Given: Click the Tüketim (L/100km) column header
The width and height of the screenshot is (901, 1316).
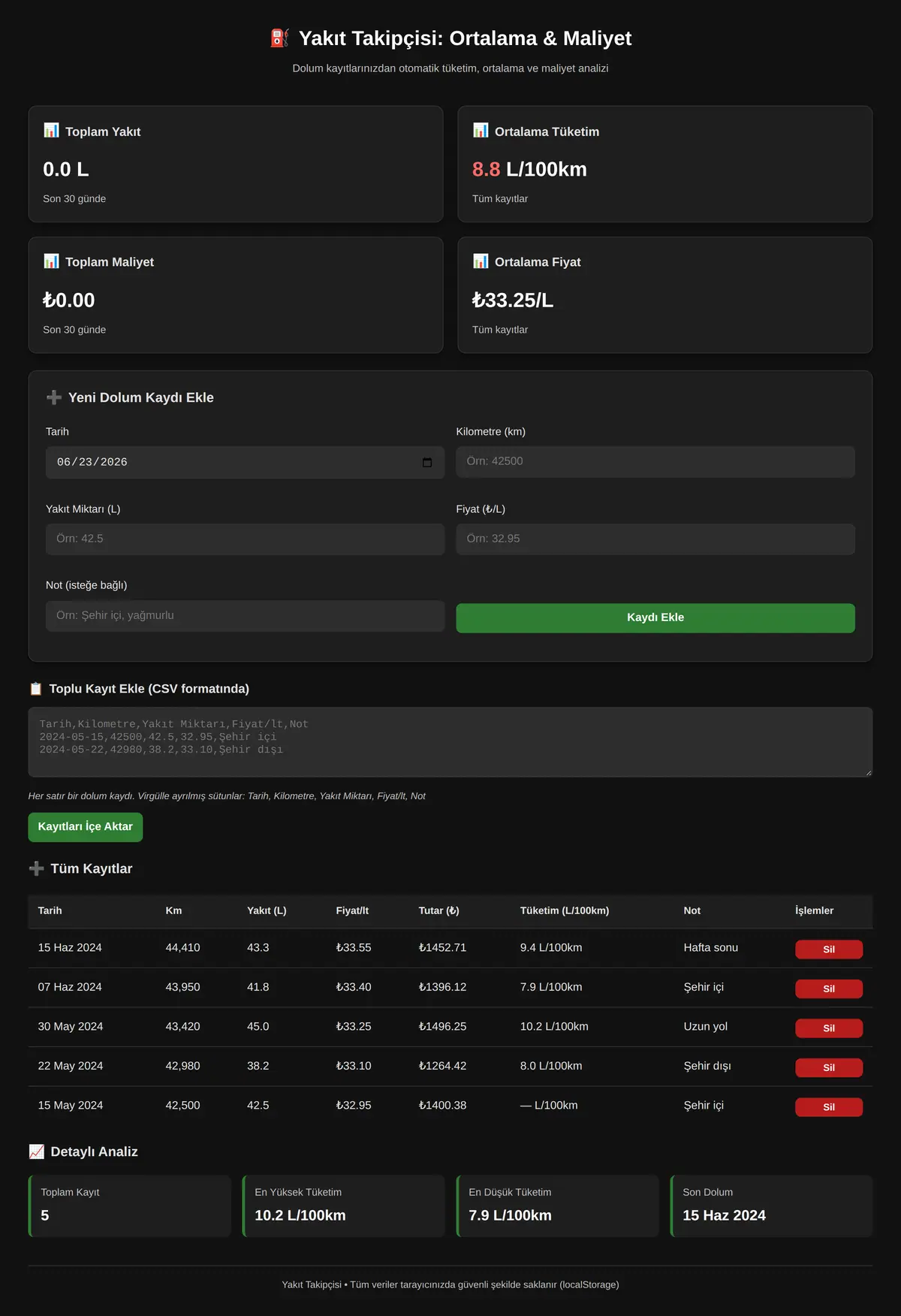Looking at the screenshot, I should coord(565,910).
